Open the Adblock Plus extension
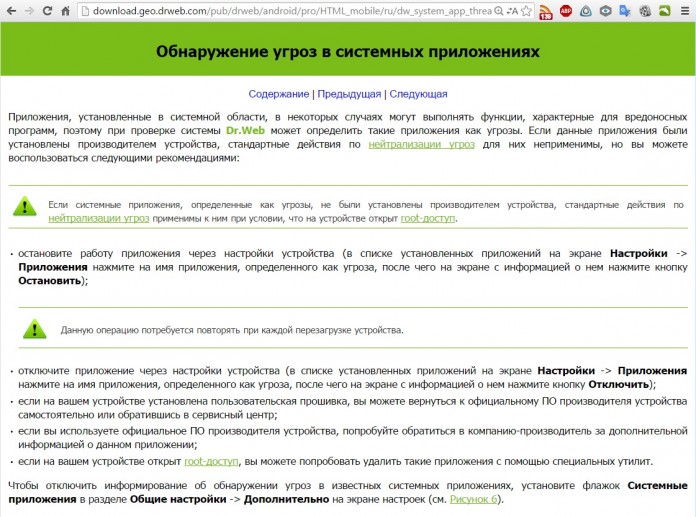696x517 pixels. tap(567, 12)
